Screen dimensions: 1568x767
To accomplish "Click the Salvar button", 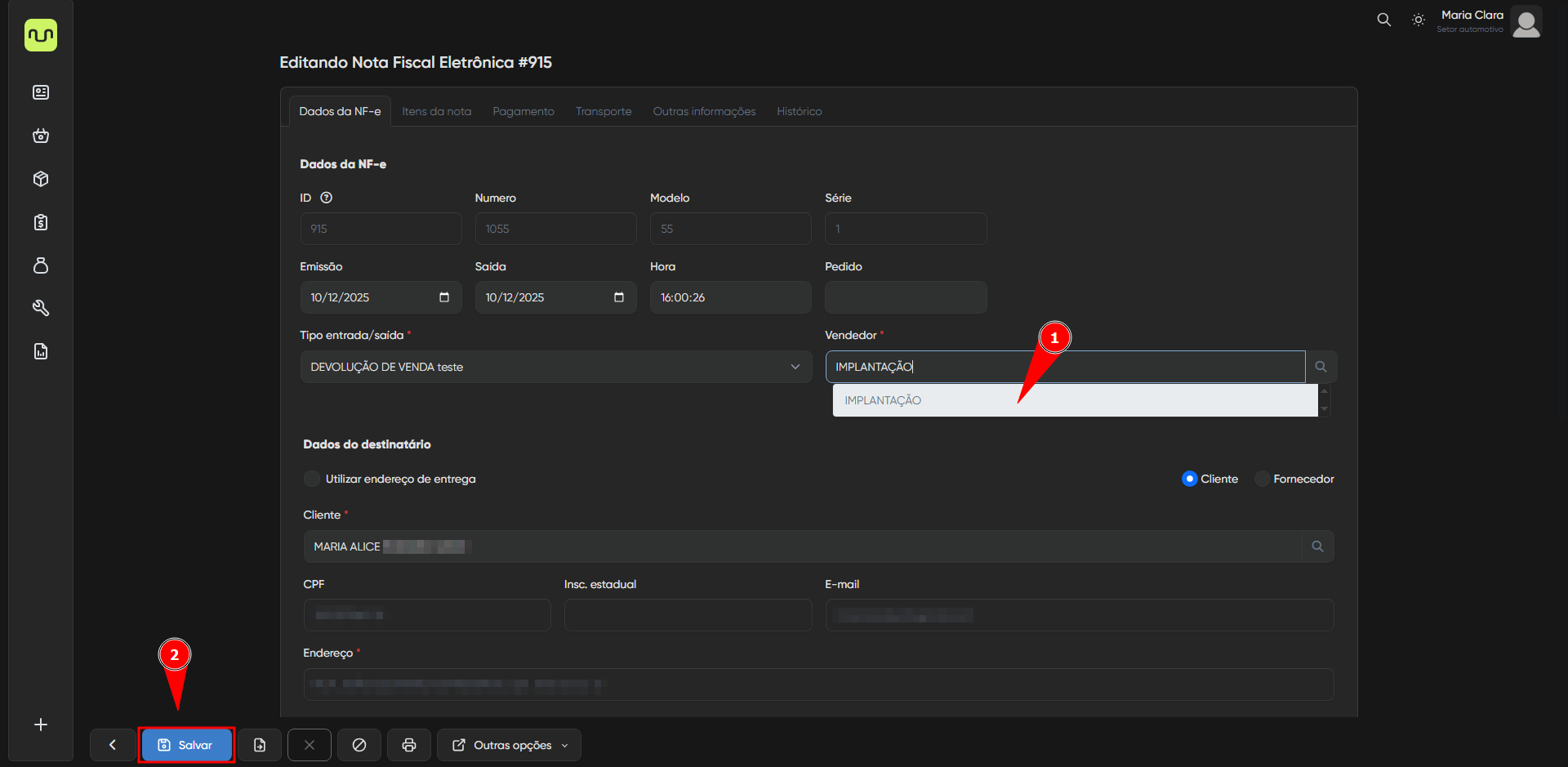I will [x=186, y=745].
